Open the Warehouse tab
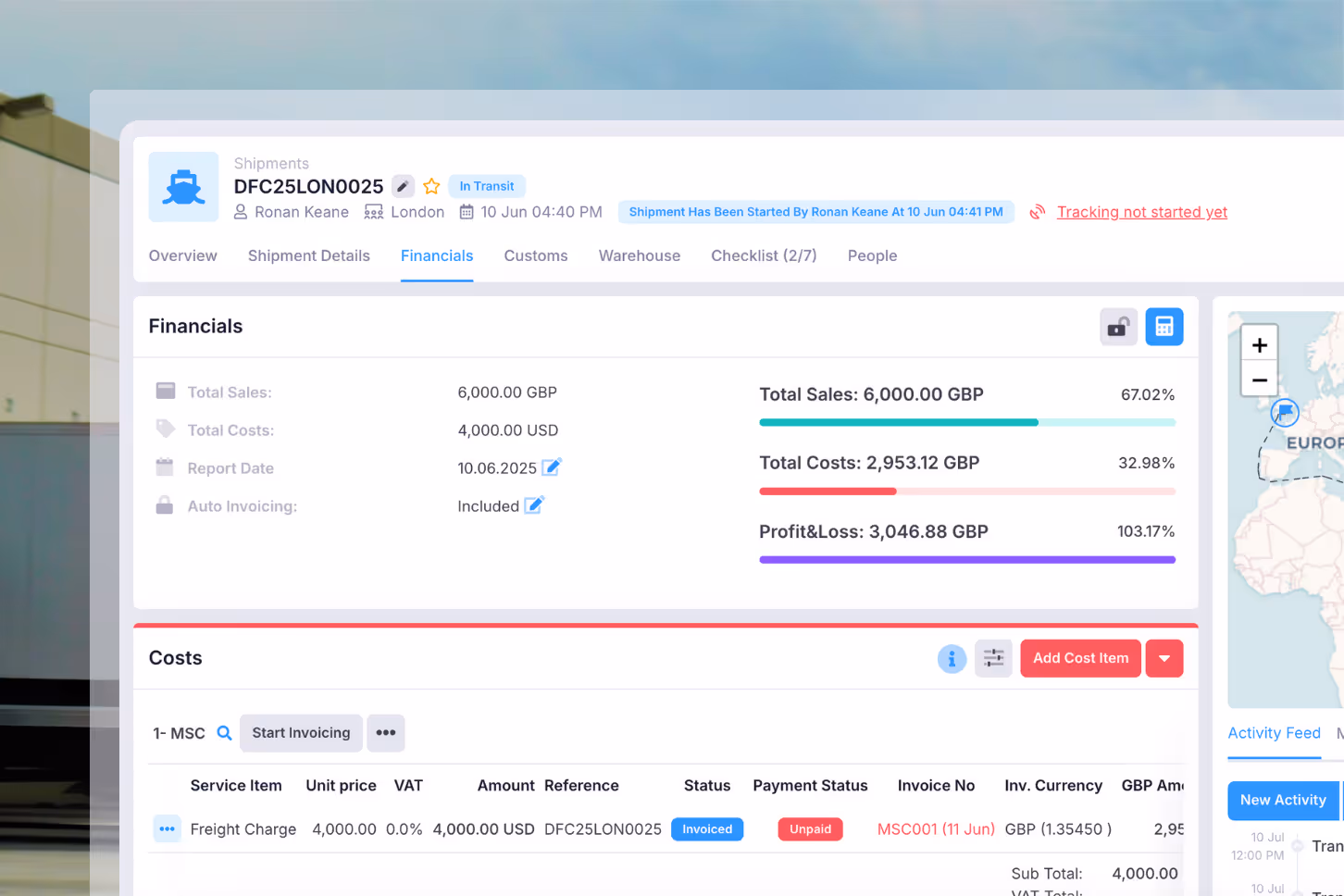 (x=640, y=255)
